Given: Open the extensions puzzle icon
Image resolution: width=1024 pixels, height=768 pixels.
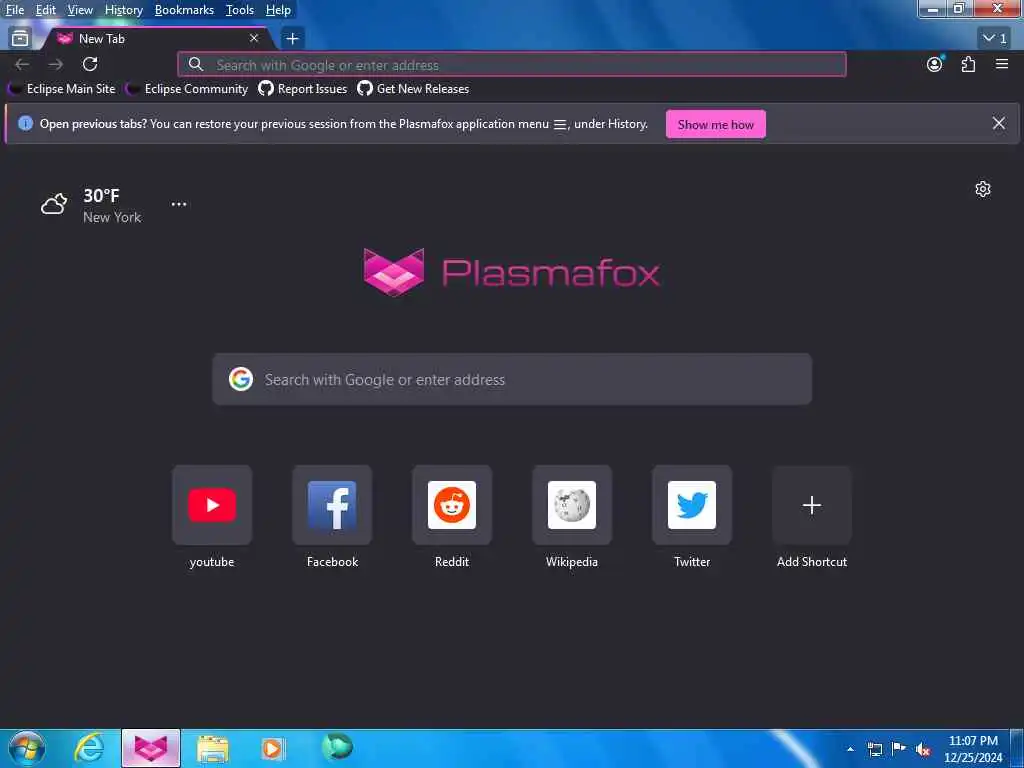Looking at the screenshot, I should pyautogui.click(x=968, y=64).
